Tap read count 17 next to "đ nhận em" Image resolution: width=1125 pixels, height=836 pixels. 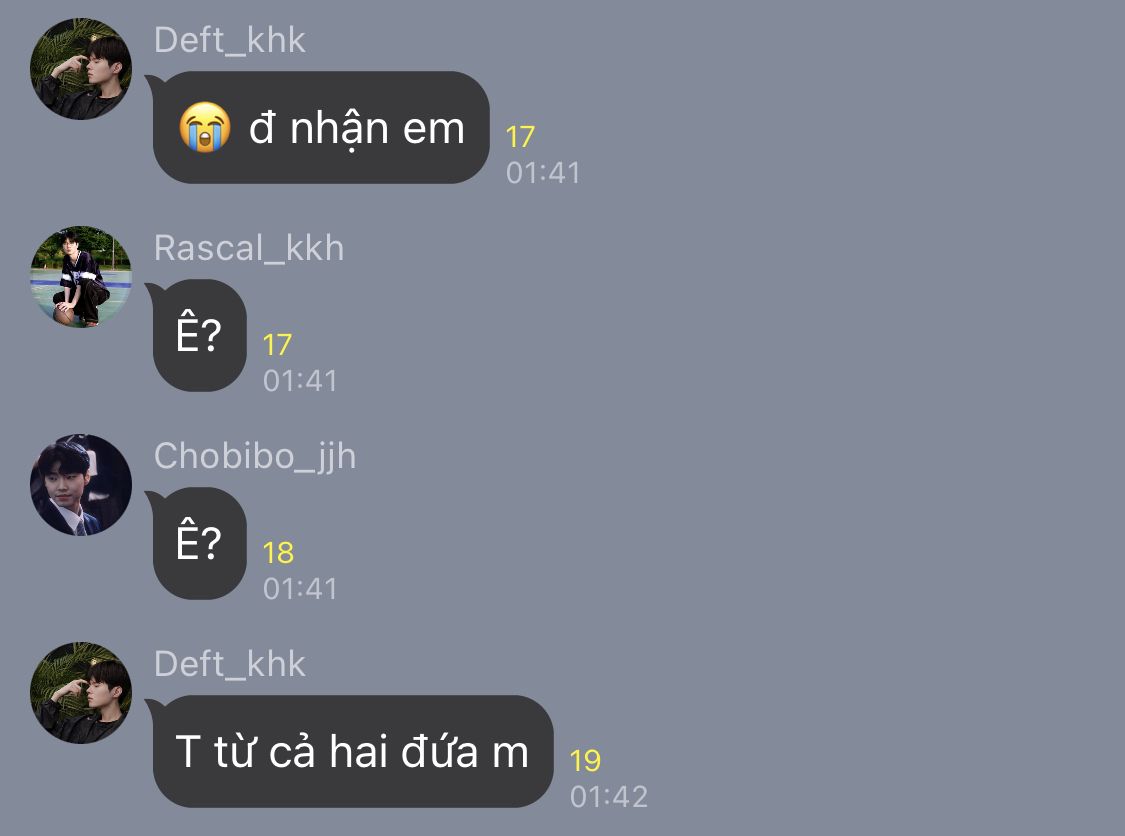(520, 136)
